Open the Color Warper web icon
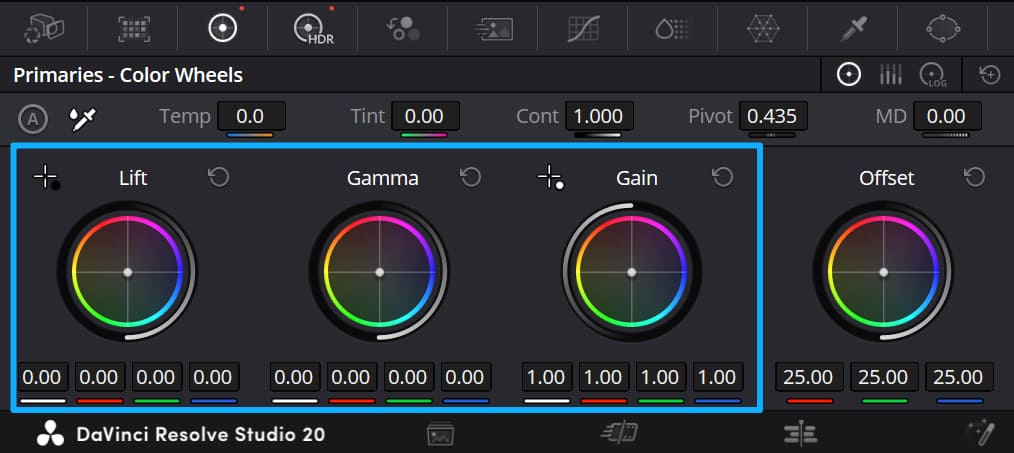1014x453 pixels. pos(763,29)
